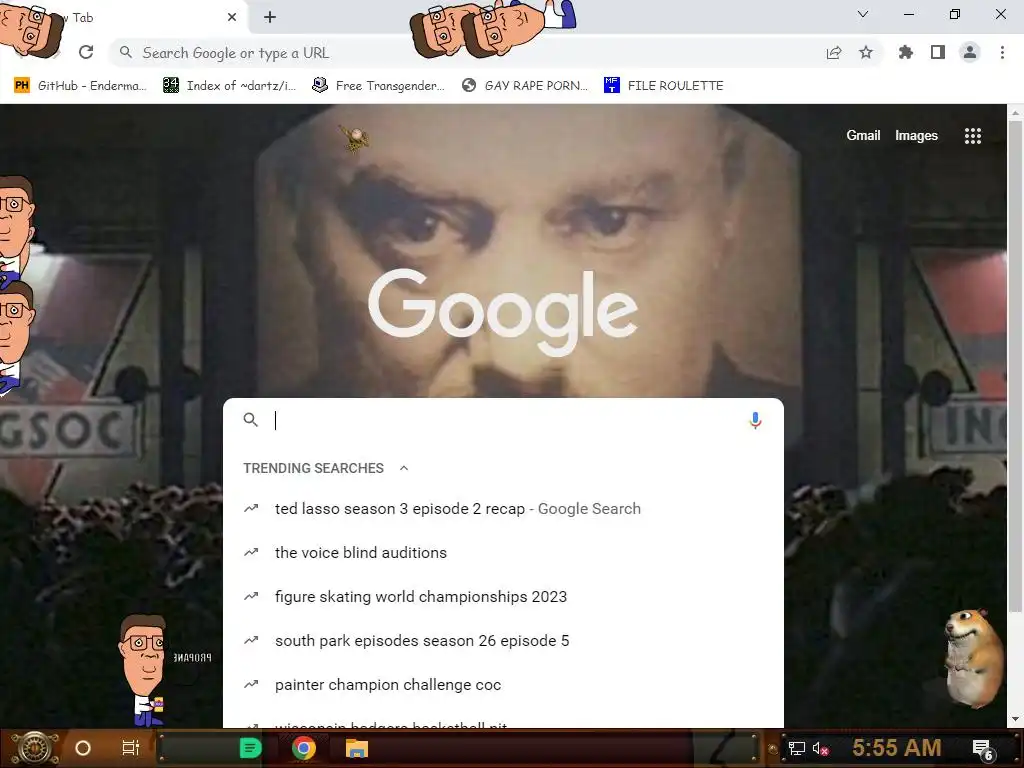Select 'painter champion challenge coc' suggestion
The image size is (1024, 768).
pos(503,684)
